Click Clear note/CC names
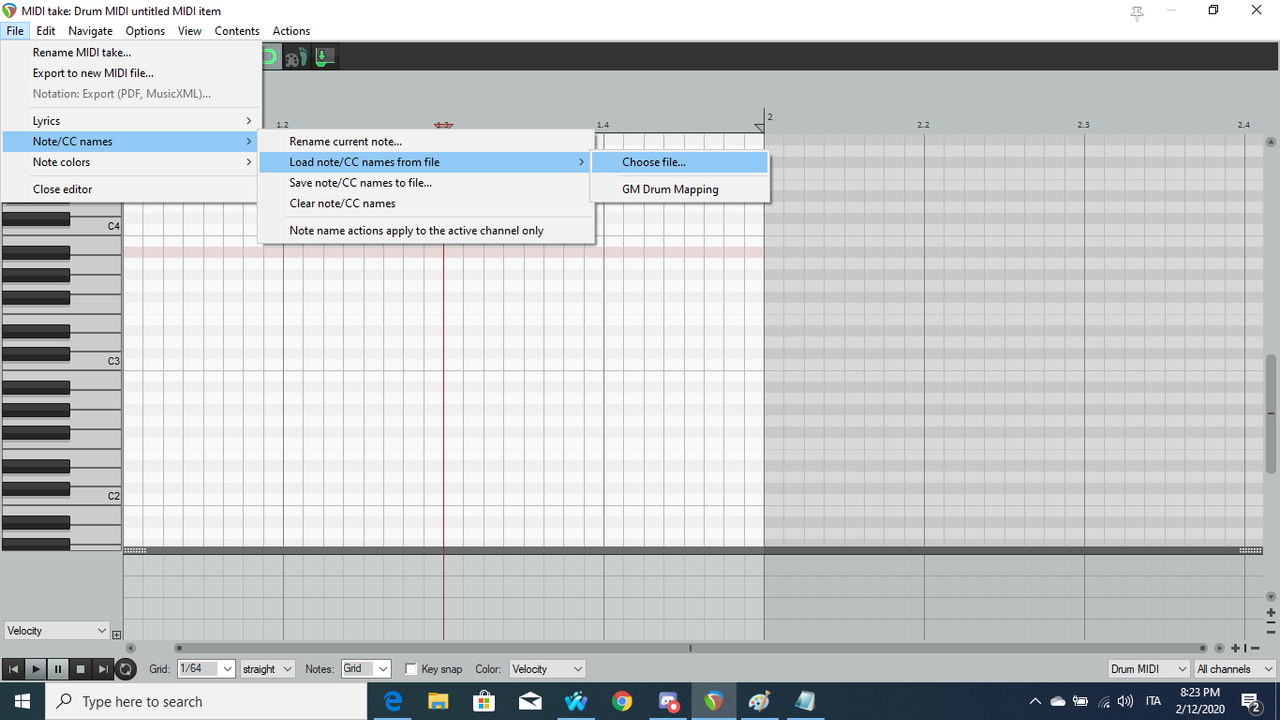1280x720 pixels. coord(343,203)
